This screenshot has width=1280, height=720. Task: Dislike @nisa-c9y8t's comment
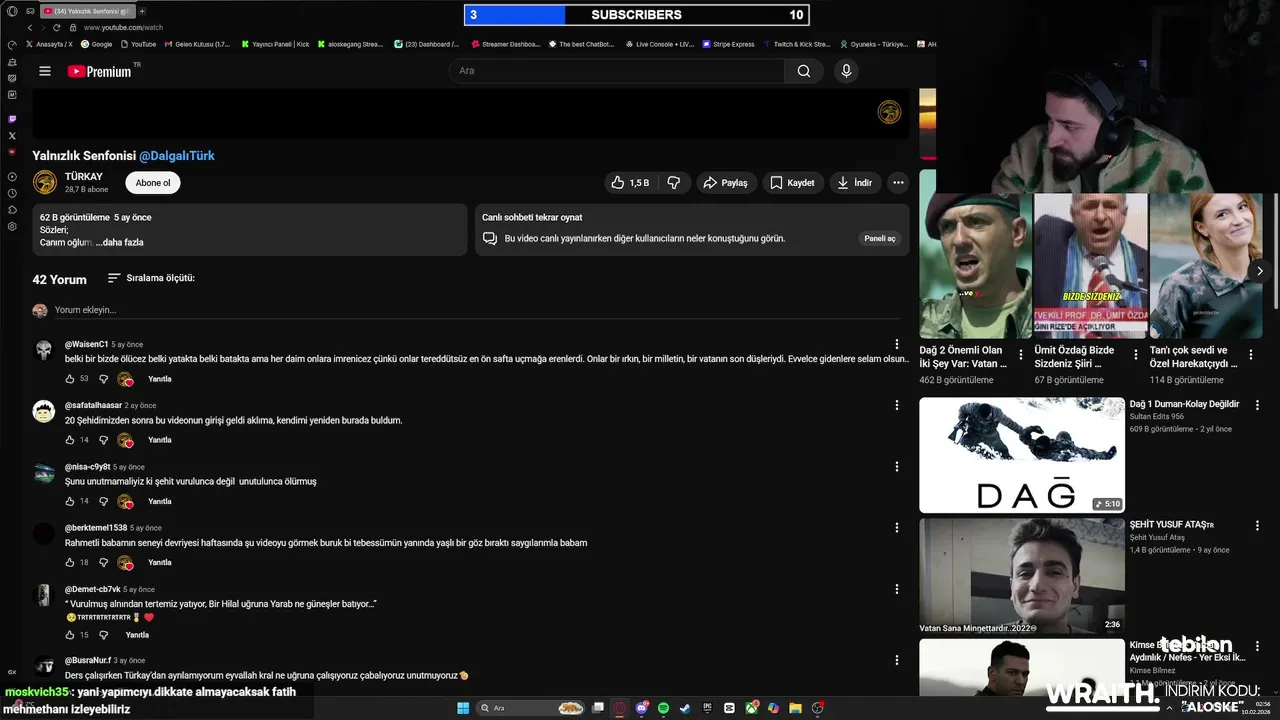pos(103,501)
